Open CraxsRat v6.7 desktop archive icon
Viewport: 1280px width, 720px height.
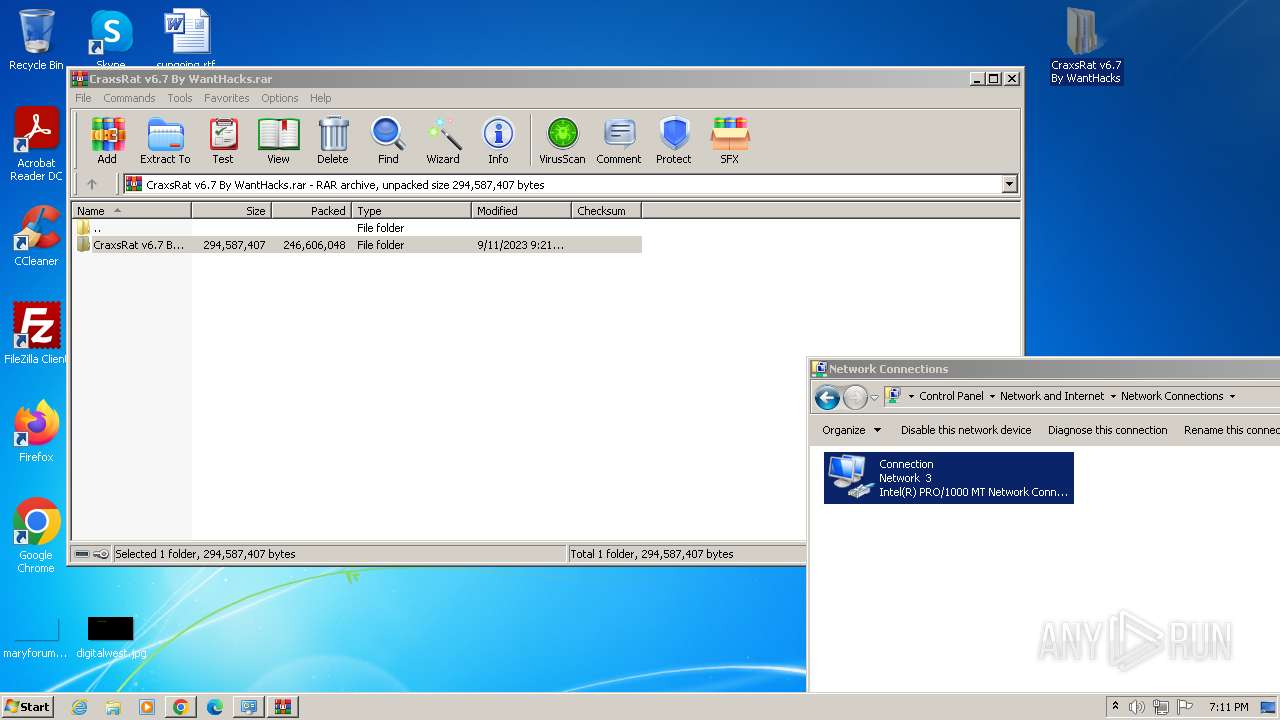[x=1085, y=46]
